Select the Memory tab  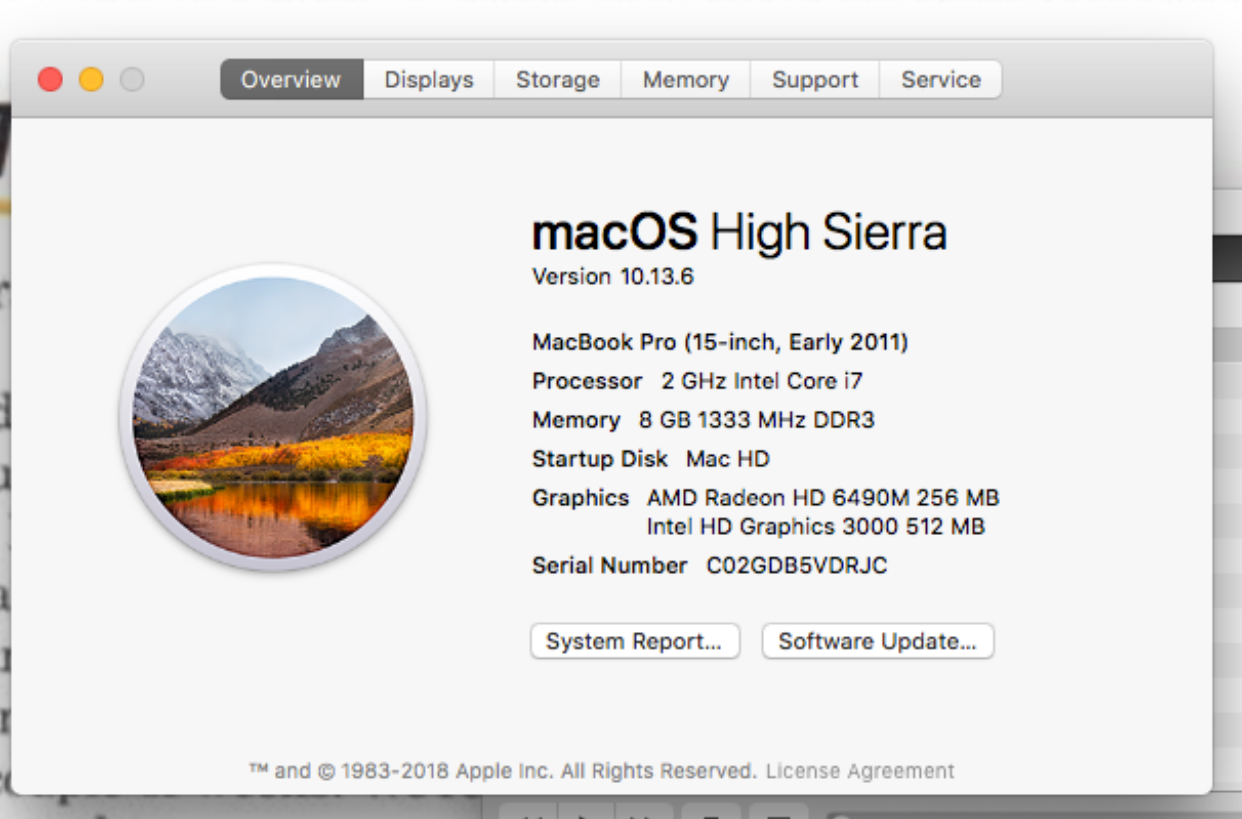pyautogui.click(x=686, y=80)
